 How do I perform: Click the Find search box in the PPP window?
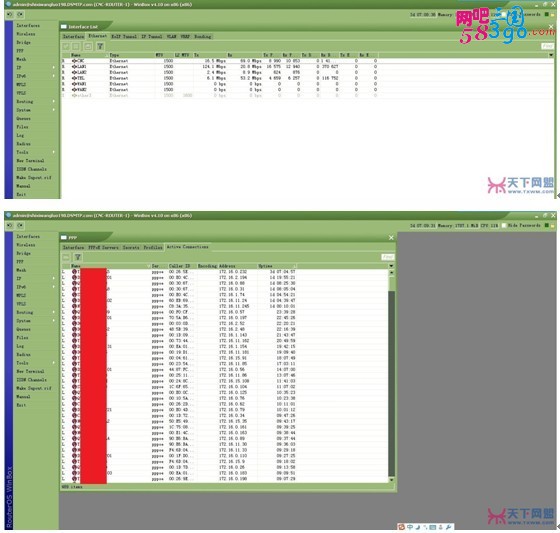(388, 257)
